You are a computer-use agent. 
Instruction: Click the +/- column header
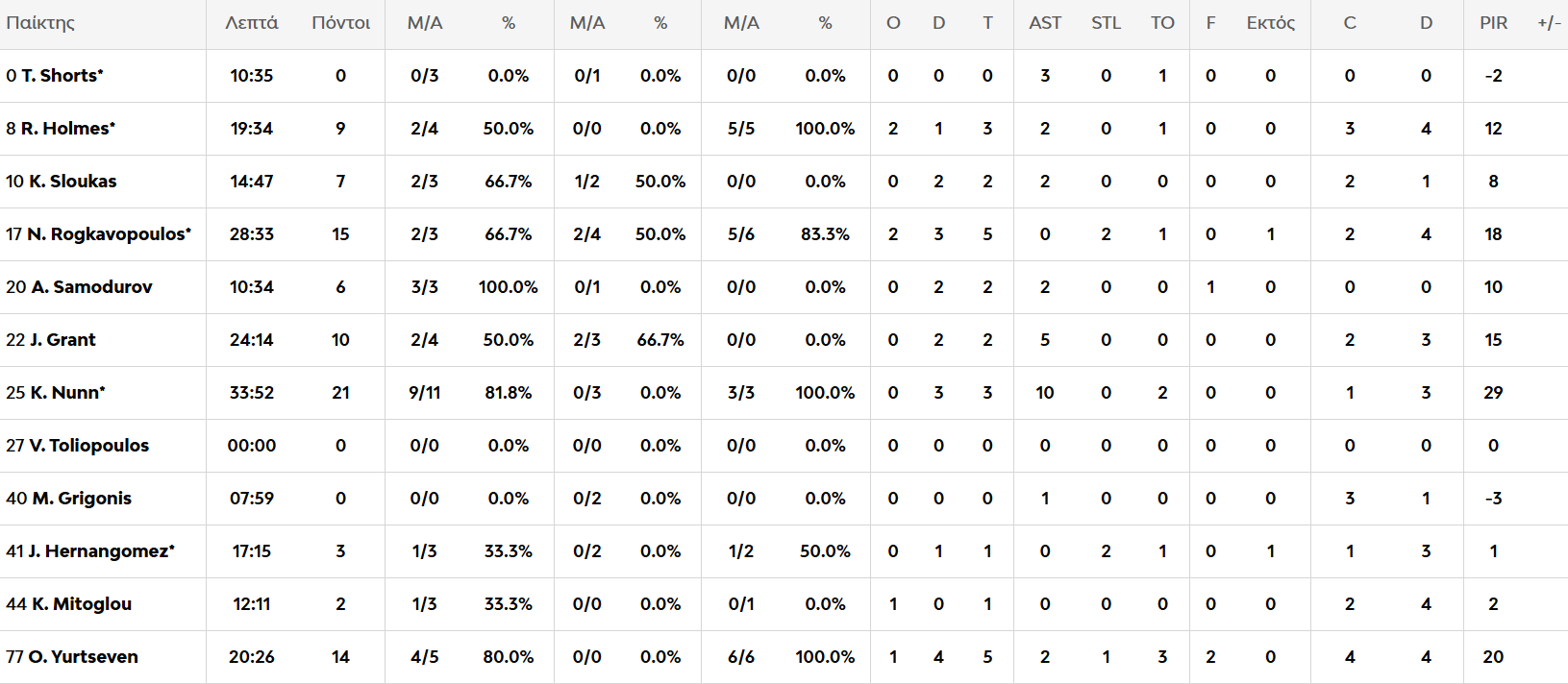click(x=1549, y=23)
